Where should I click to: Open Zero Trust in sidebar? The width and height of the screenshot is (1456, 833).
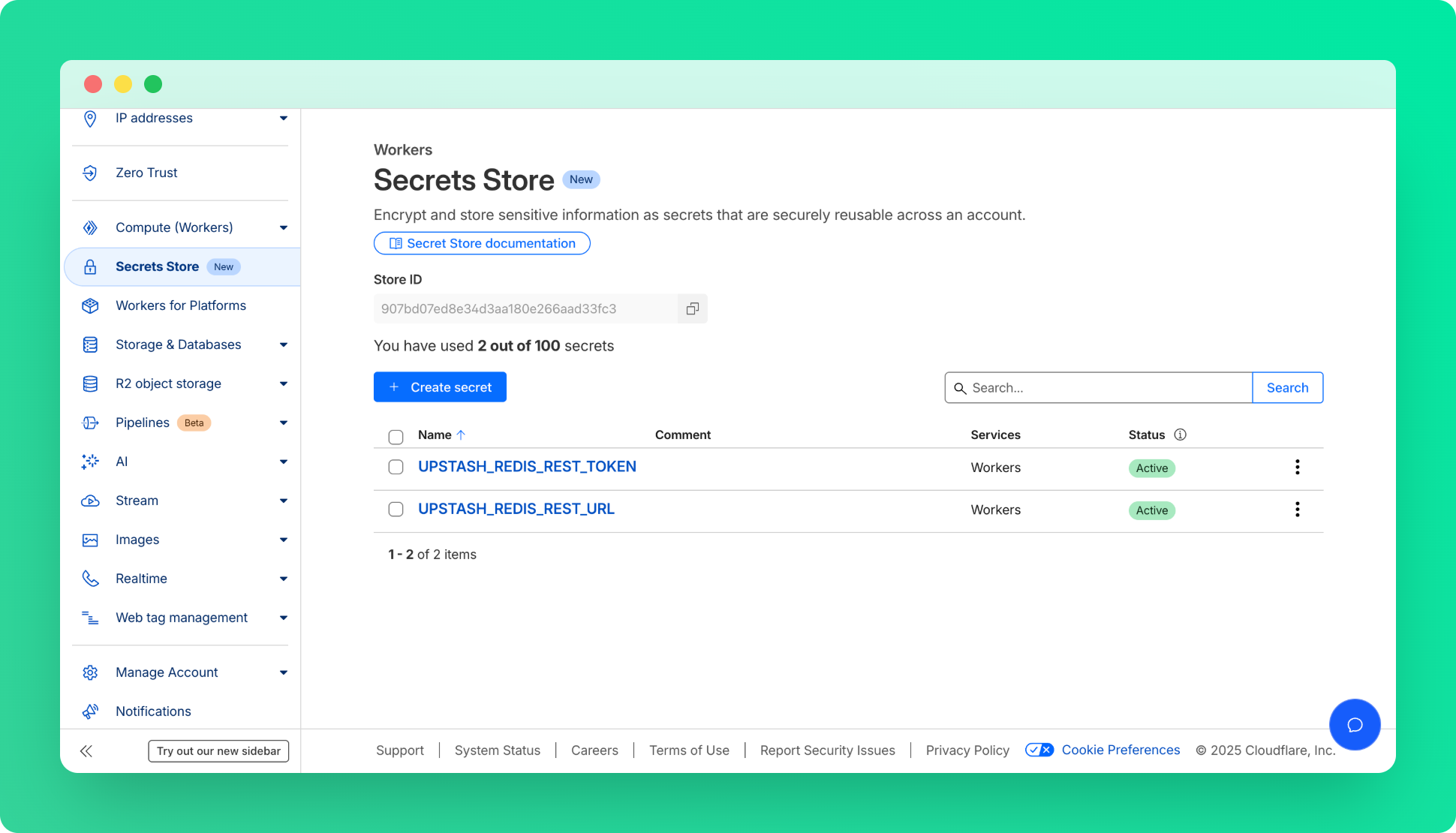pyautogui.click(x=146, y=173)
